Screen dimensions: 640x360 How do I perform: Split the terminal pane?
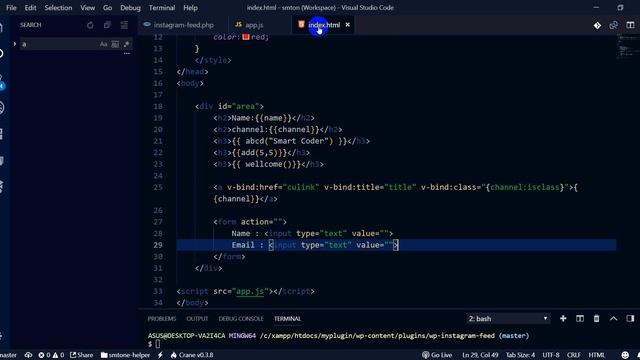click(580, 319)
